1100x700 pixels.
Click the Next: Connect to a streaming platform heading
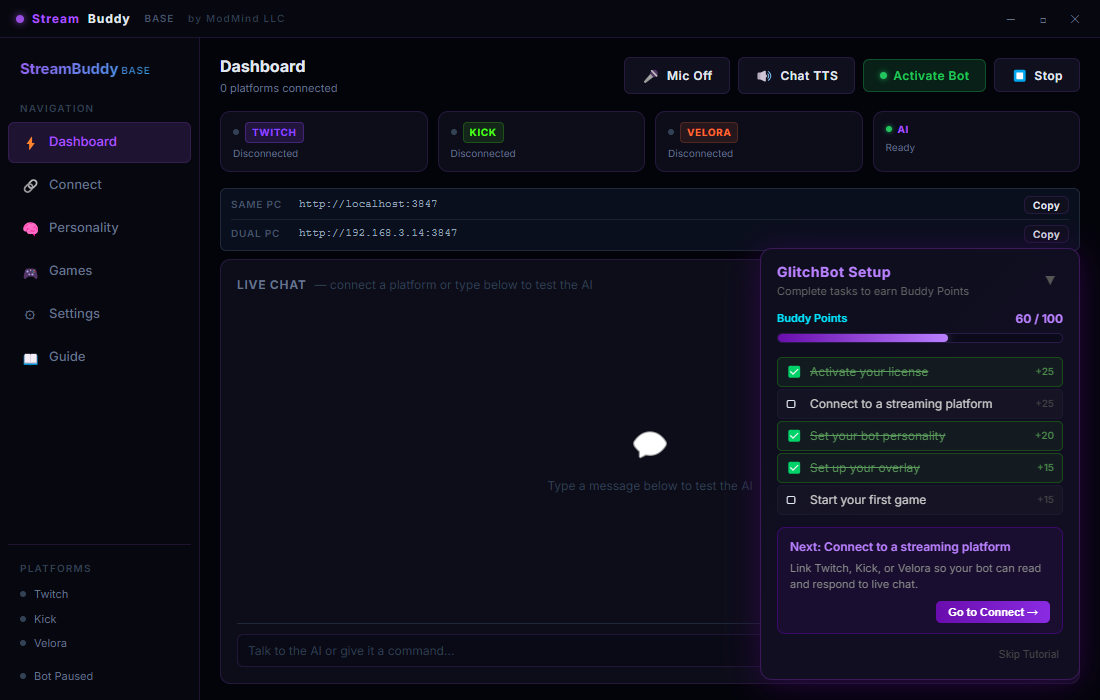pyautogui.click(x=900, y=547)
